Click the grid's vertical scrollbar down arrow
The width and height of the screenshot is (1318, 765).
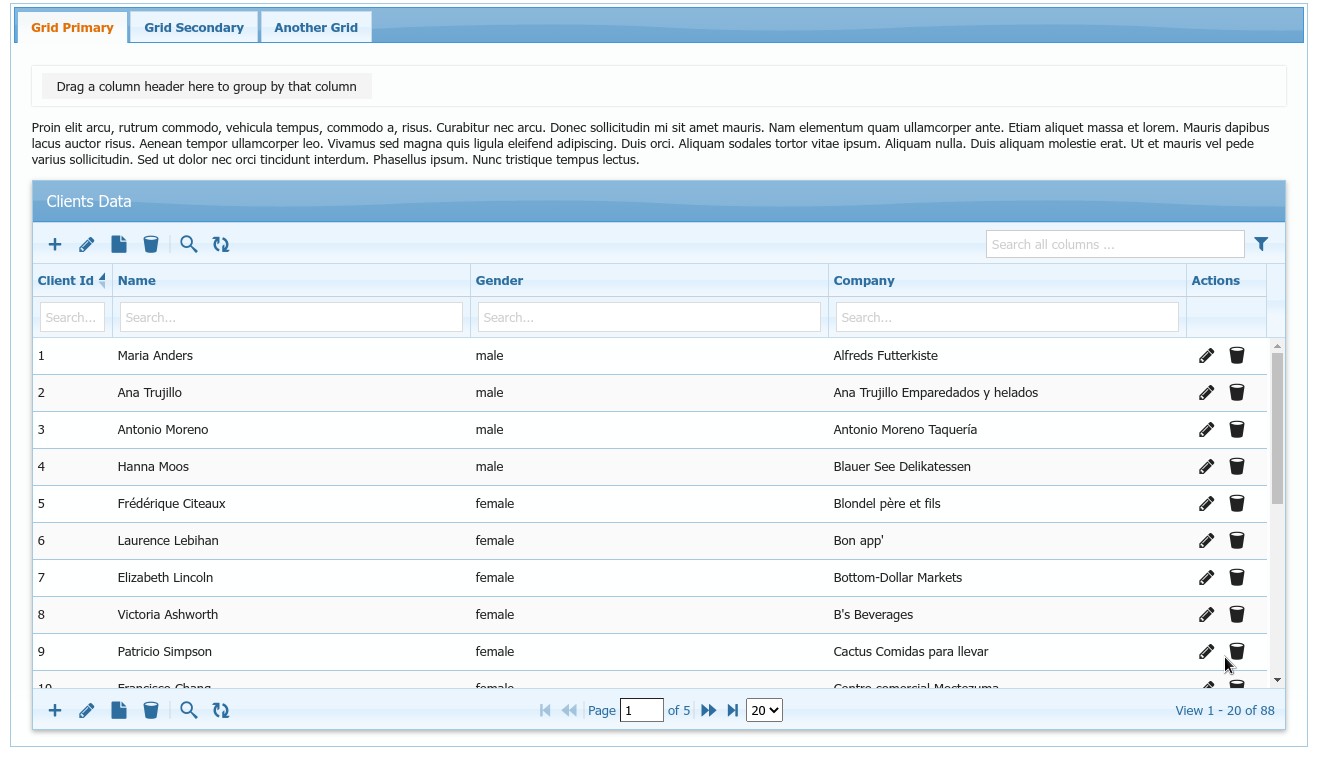1277,680
